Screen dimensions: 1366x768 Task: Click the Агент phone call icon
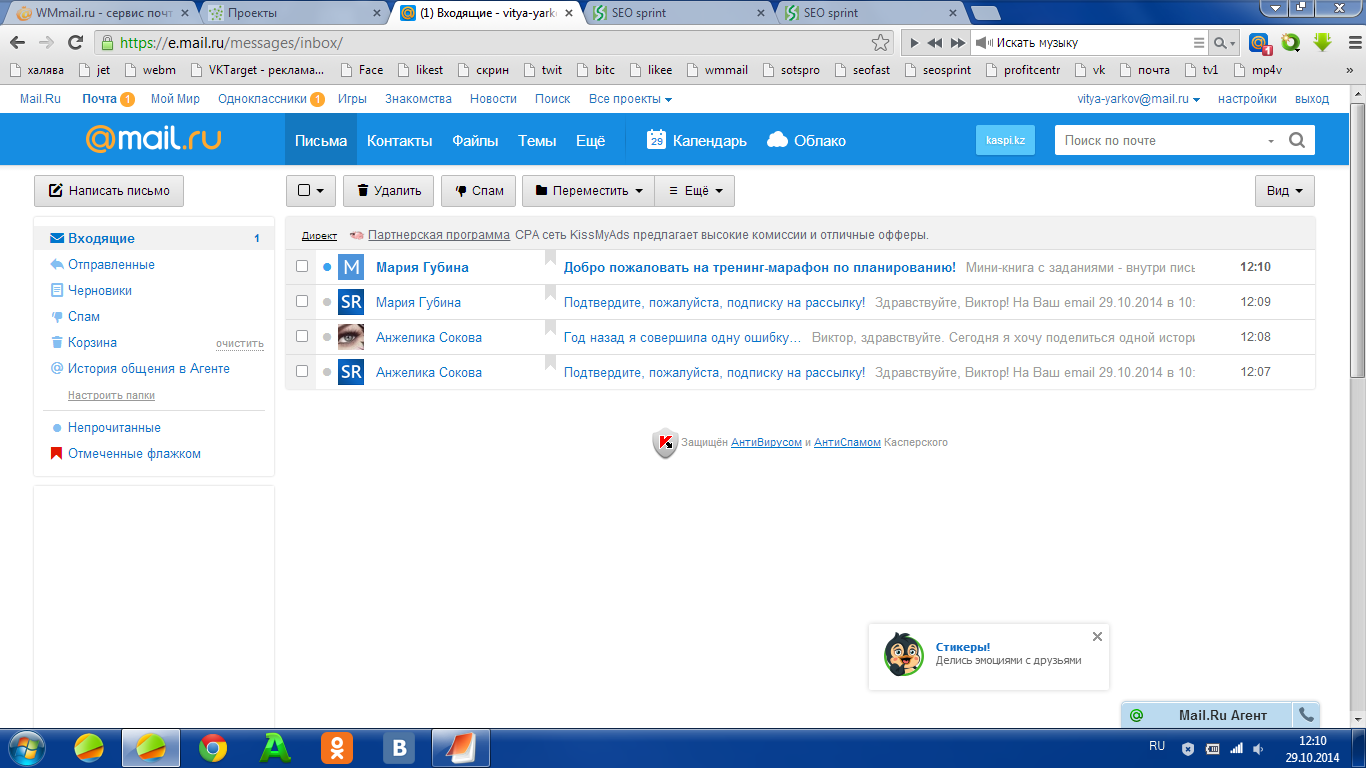[1306, 715]
